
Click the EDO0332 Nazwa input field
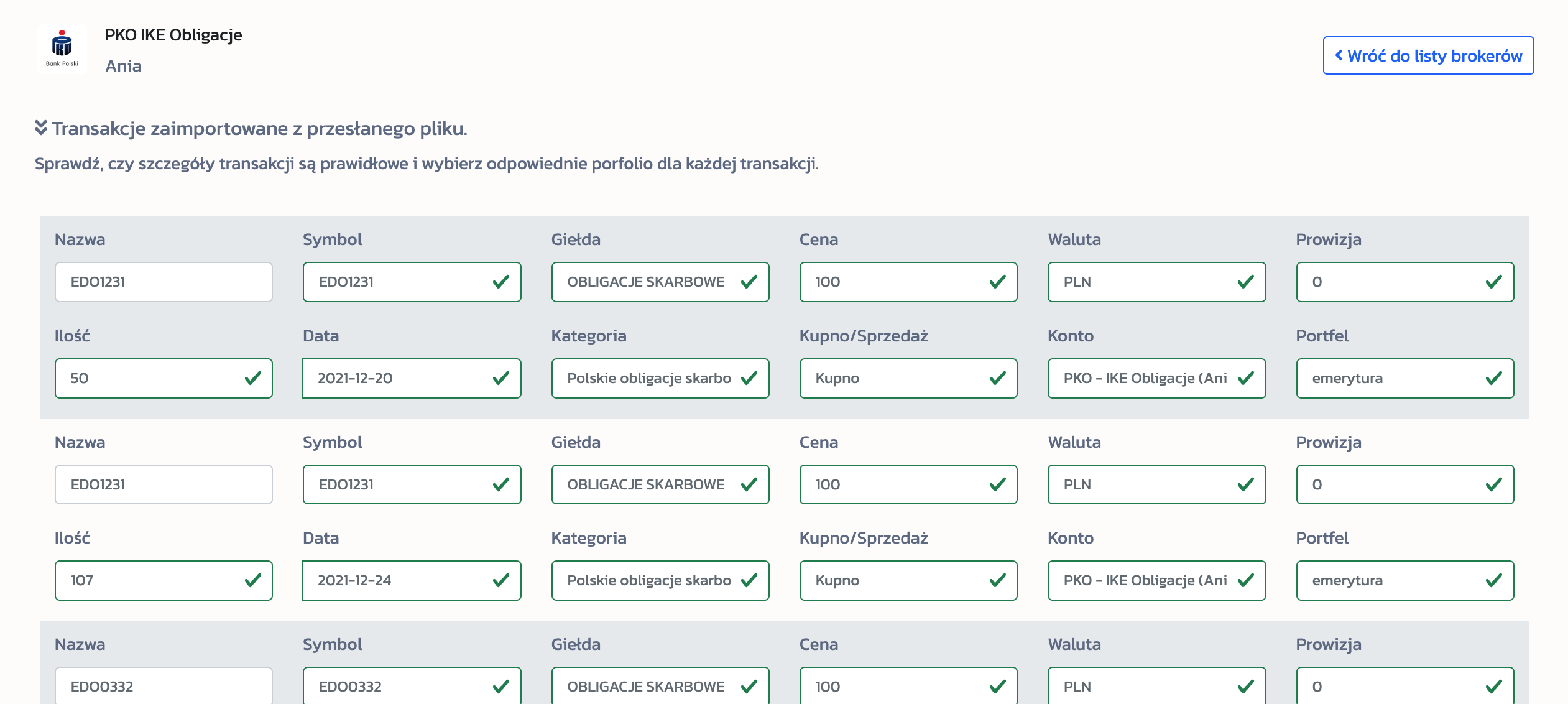(164, 687)
